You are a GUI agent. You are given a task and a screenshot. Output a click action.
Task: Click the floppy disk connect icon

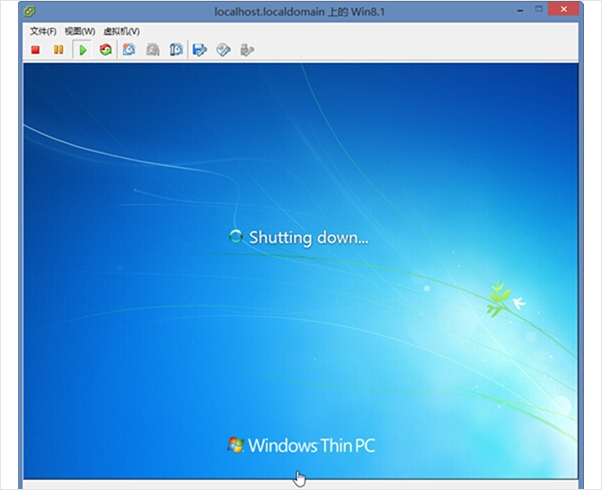point(200,50)
